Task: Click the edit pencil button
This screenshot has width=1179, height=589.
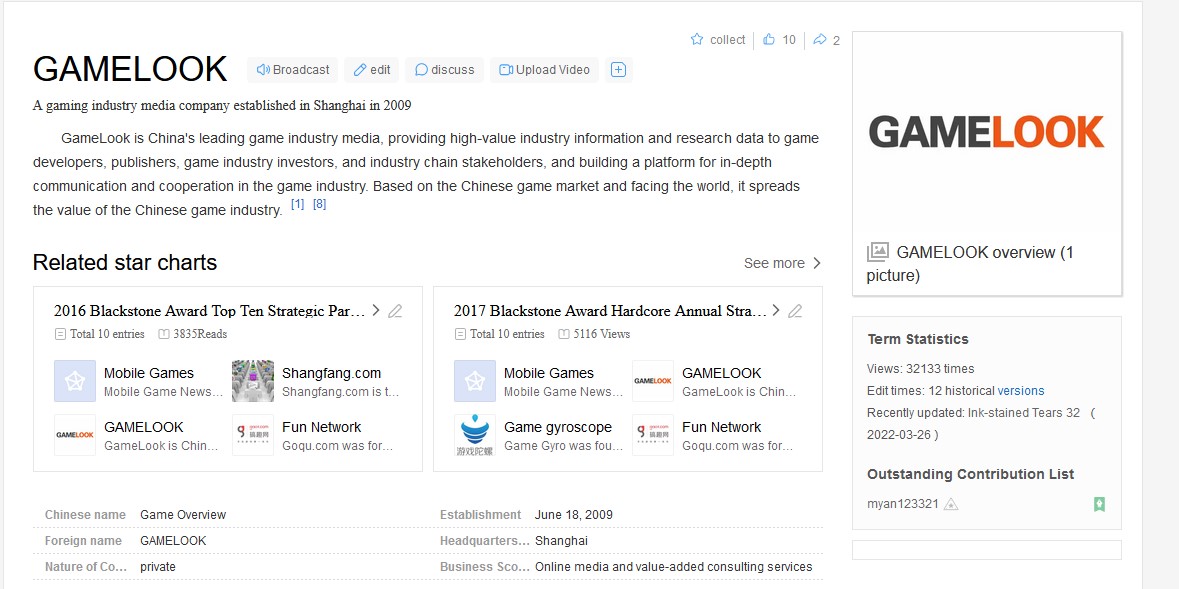Action: 371,70
